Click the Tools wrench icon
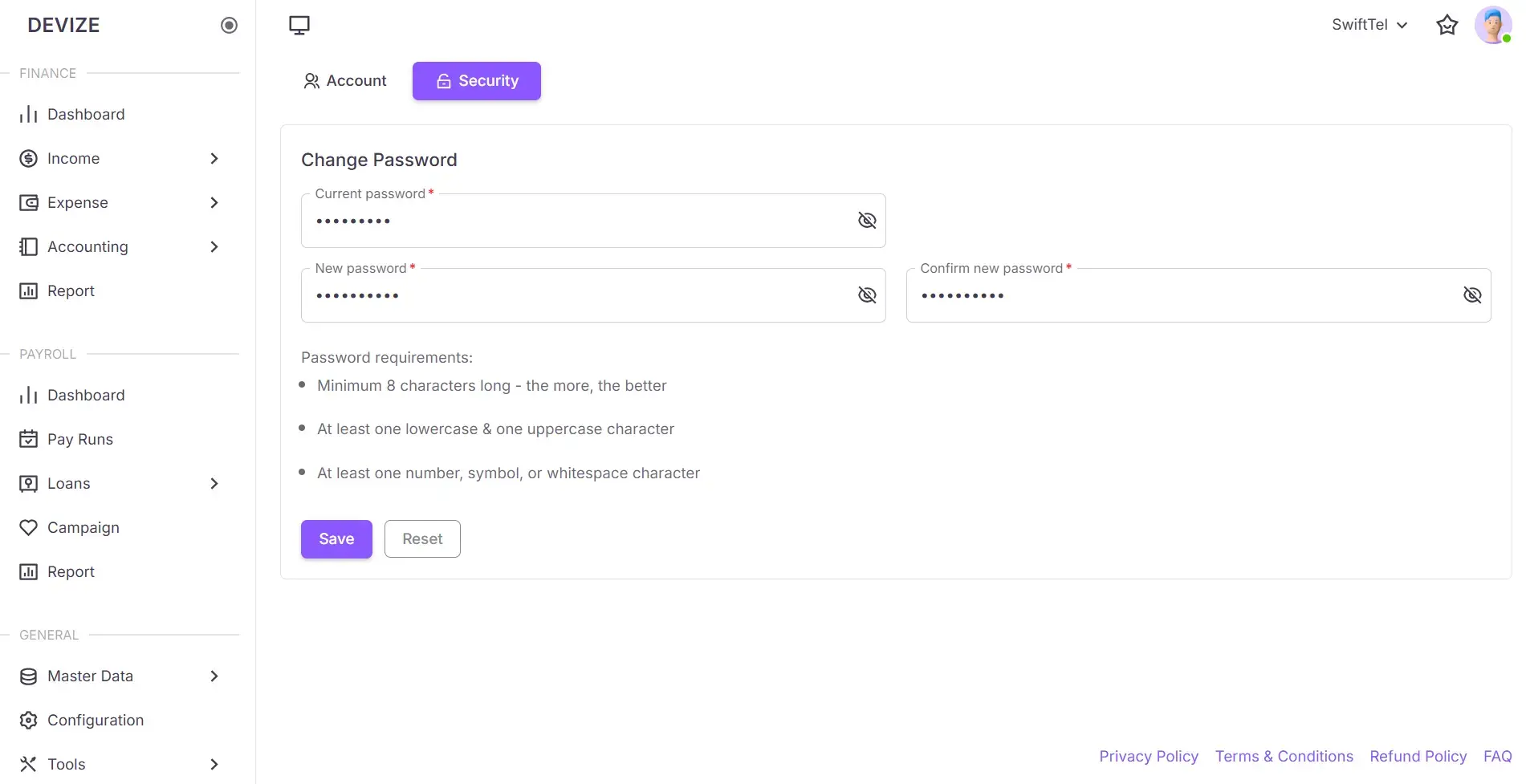Viewport: 1526px width, 784px height. tap(28, 764)
